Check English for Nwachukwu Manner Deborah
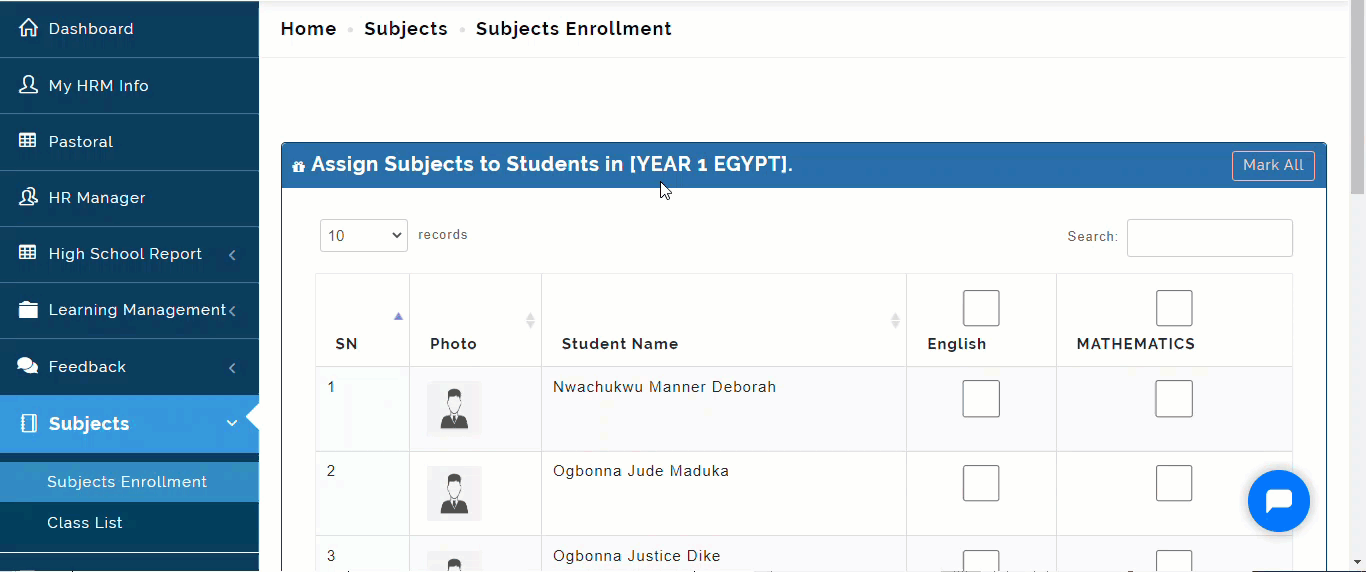 coord(981,399)
